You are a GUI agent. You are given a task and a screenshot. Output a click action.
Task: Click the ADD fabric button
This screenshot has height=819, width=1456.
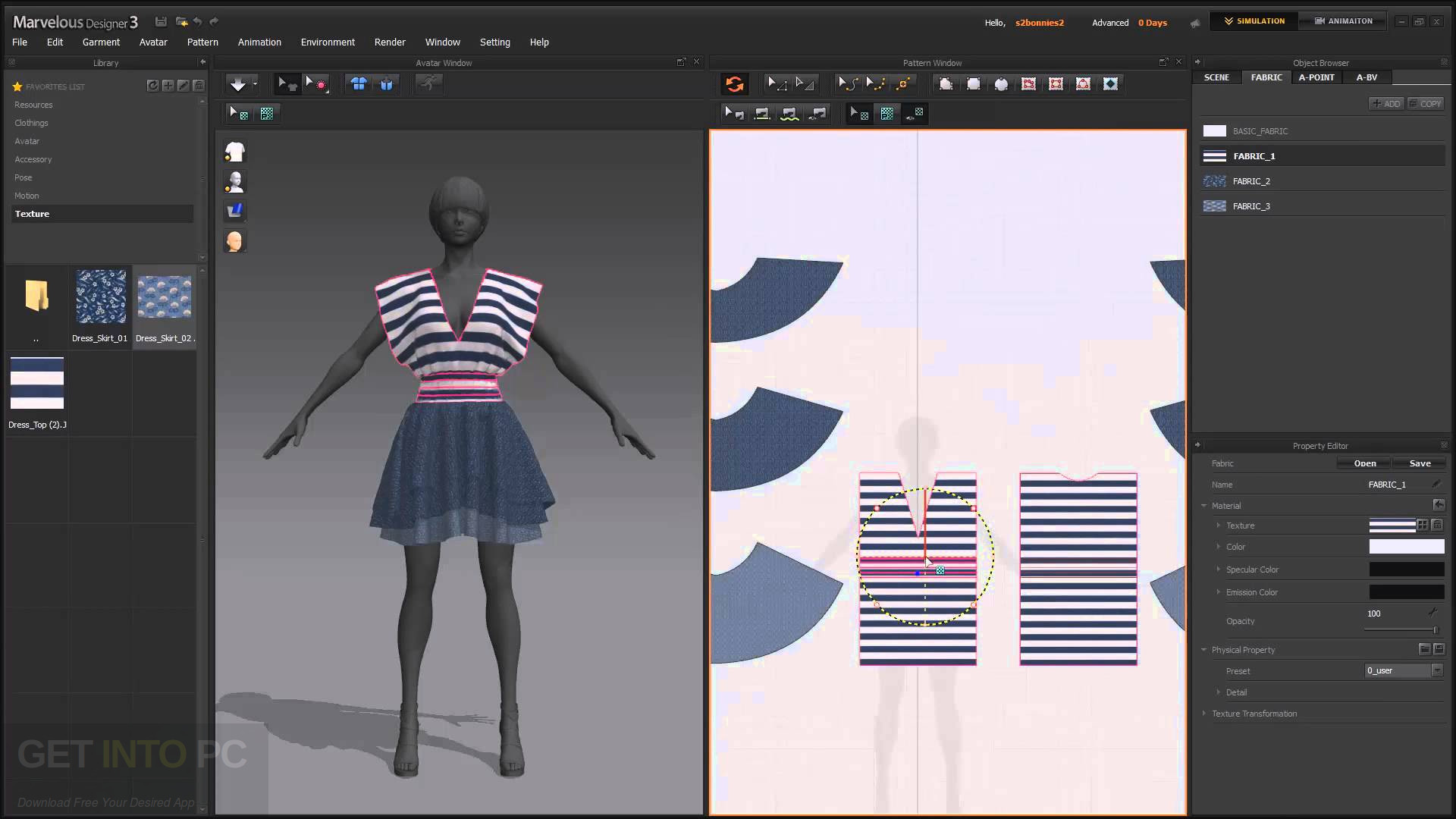[1386, 104]
